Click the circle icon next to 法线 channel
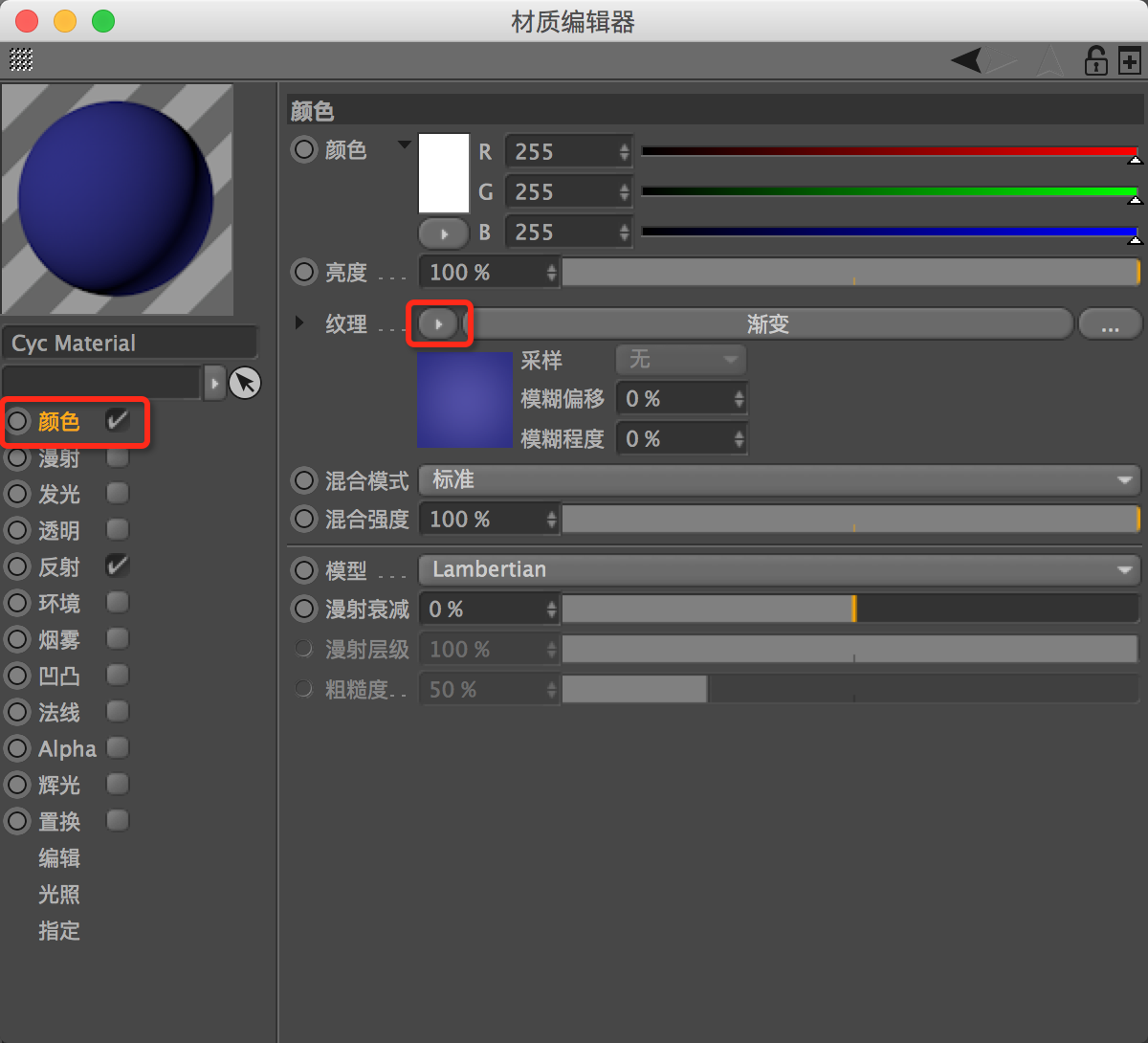Screen dimensions: 1148x1043 (x=18, y=712)
